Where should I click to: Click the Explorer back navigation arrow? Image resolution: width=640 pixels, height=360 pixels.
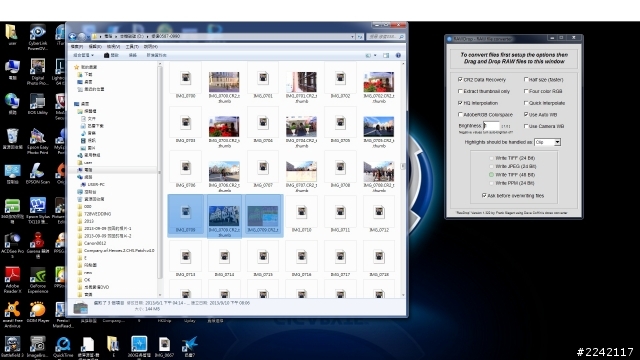[x=73, y=36]
